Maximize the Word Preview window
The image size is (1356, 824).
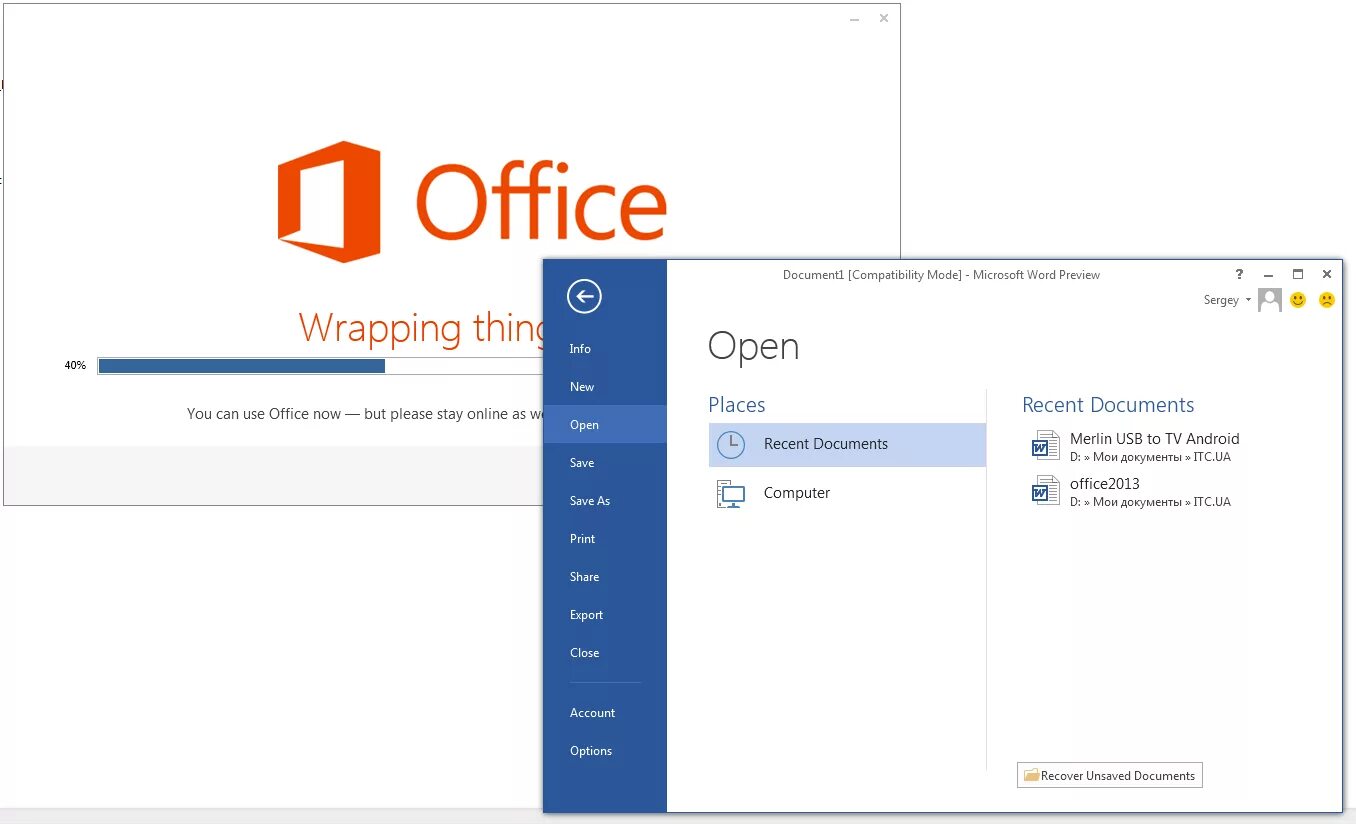[1298, 274]
